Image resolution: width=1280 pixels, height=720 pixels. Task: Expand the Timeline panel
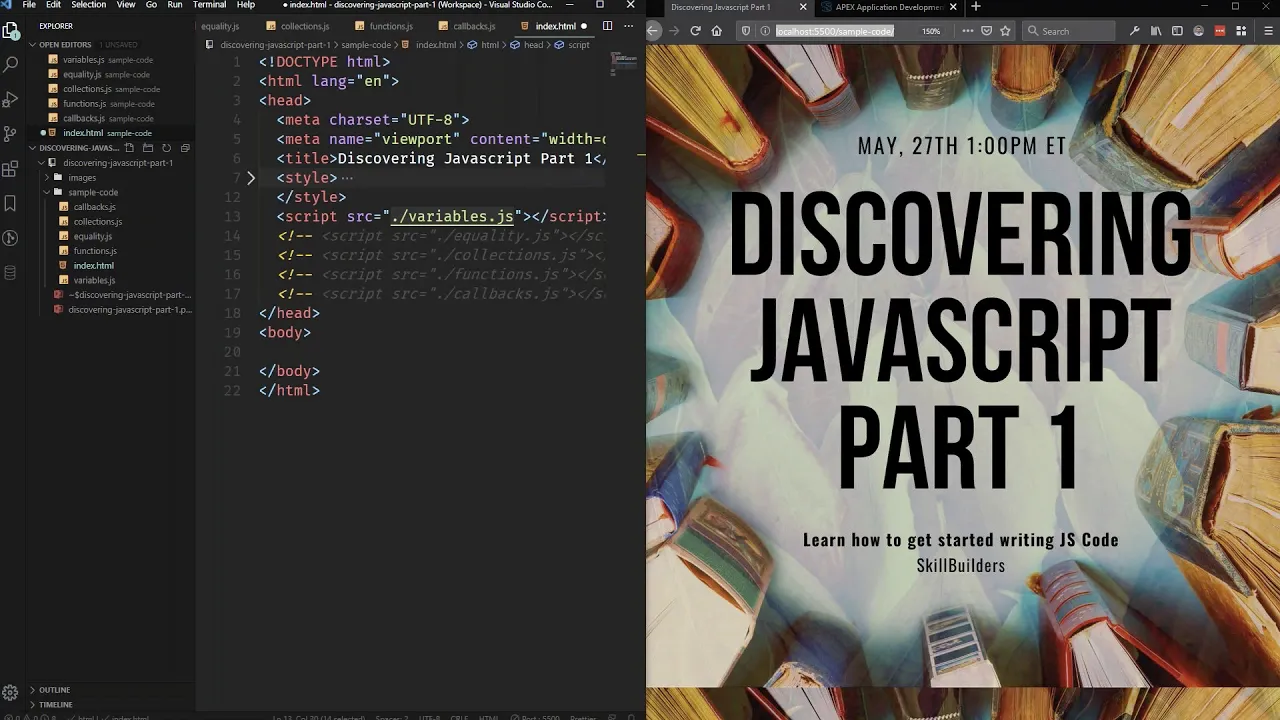(x=54, y=705)
